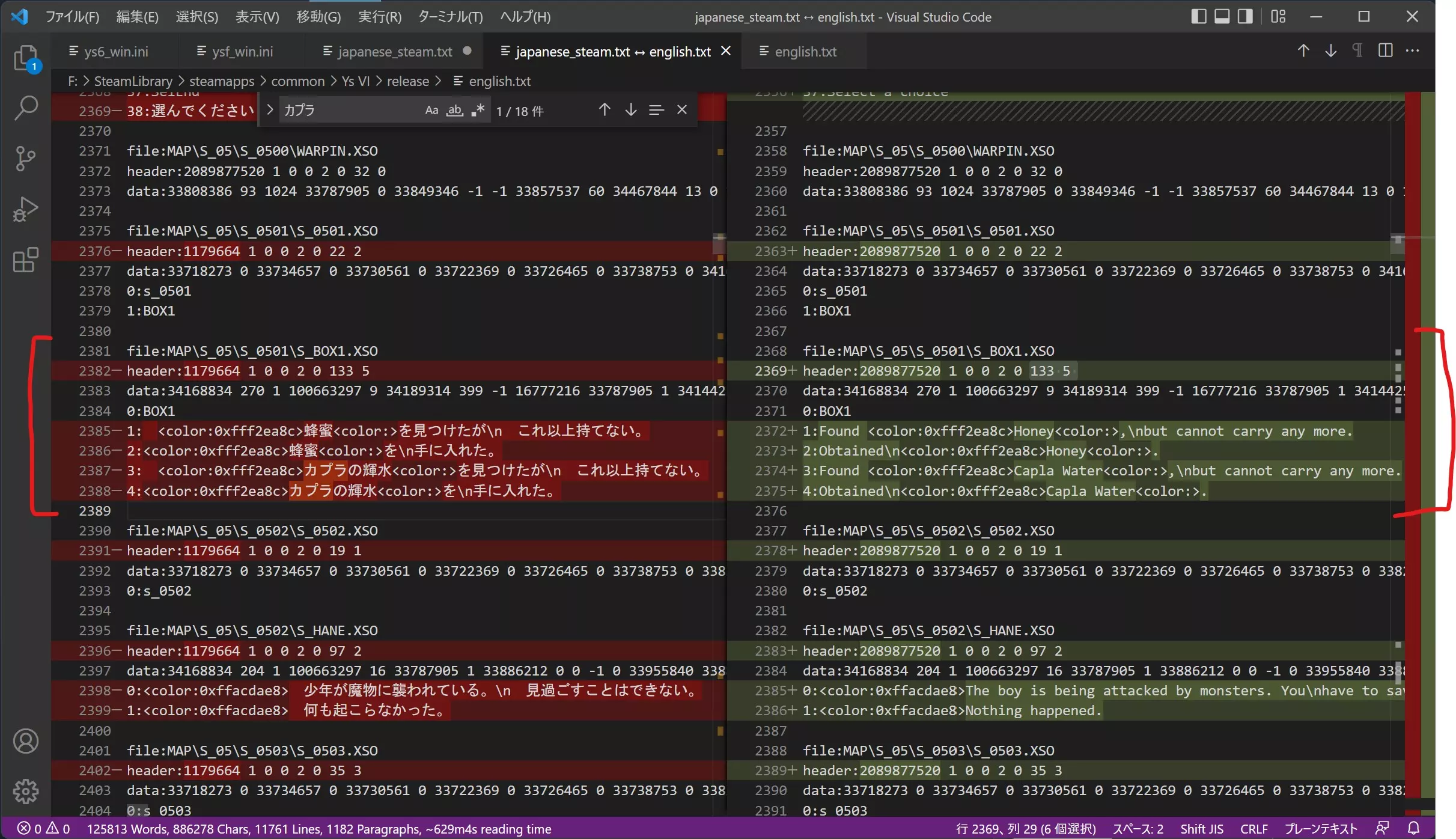This screenshot has width=1456, height=839.
Task: Switch to the ysf_win.ini tab
Action: click(242, 52)
